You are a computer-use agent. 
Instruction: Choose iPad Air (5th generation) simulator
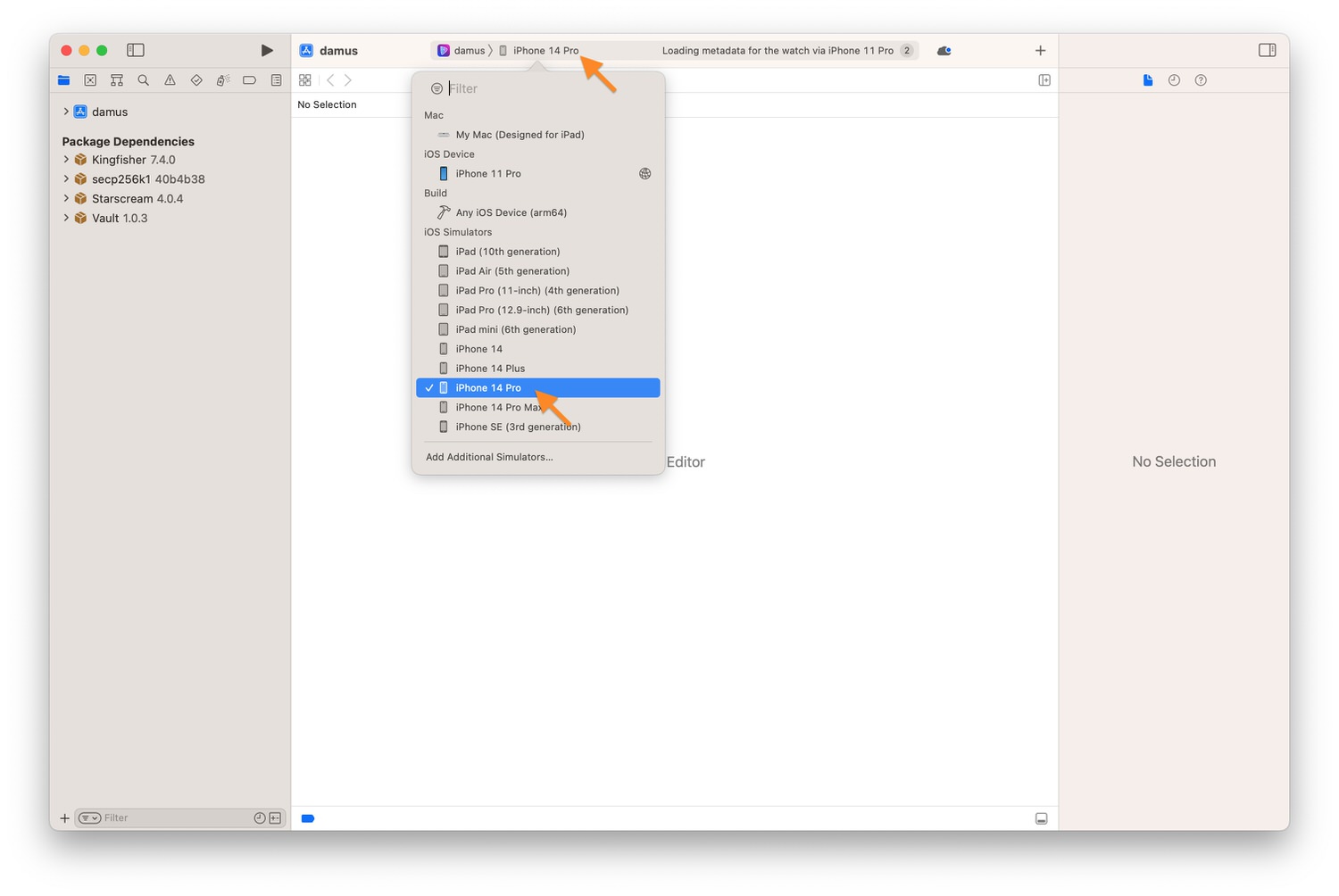tap(537, 271)
